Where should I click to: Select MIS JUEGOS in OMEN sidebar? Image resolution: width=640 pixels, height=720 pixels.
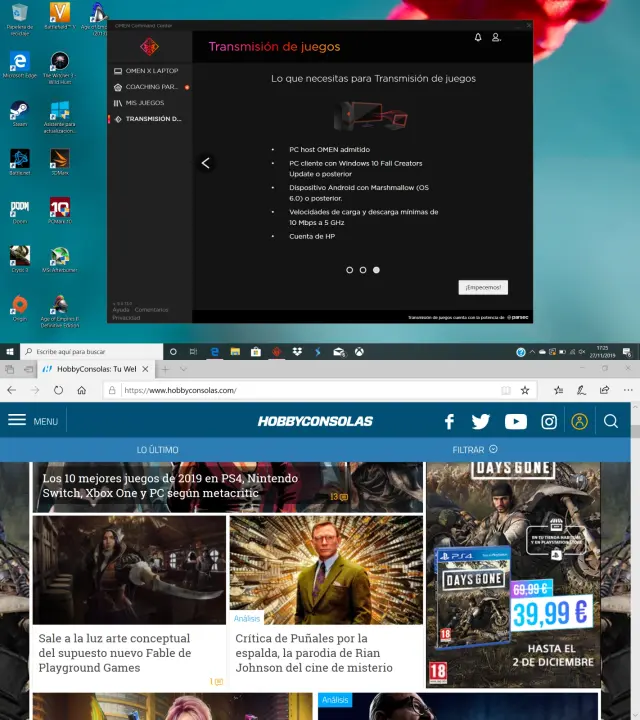(144, 103)
